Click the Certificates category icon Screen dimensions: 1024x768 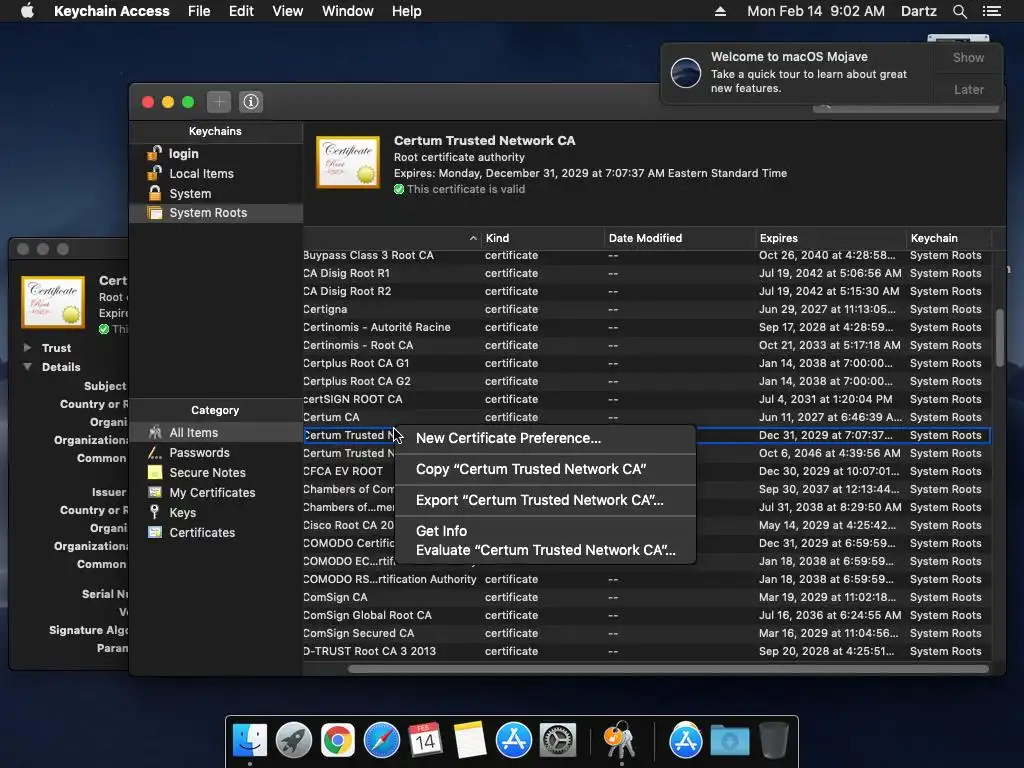tap(155, 532)
